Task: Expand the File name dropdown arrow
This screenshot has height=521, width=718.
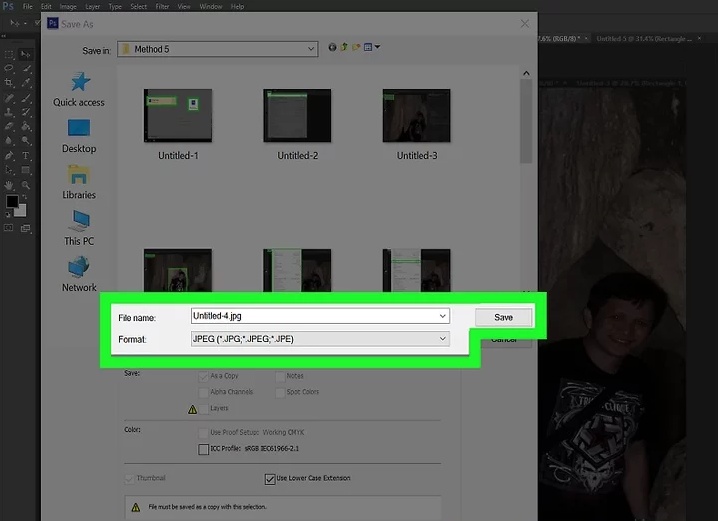Action: [442, 316]
